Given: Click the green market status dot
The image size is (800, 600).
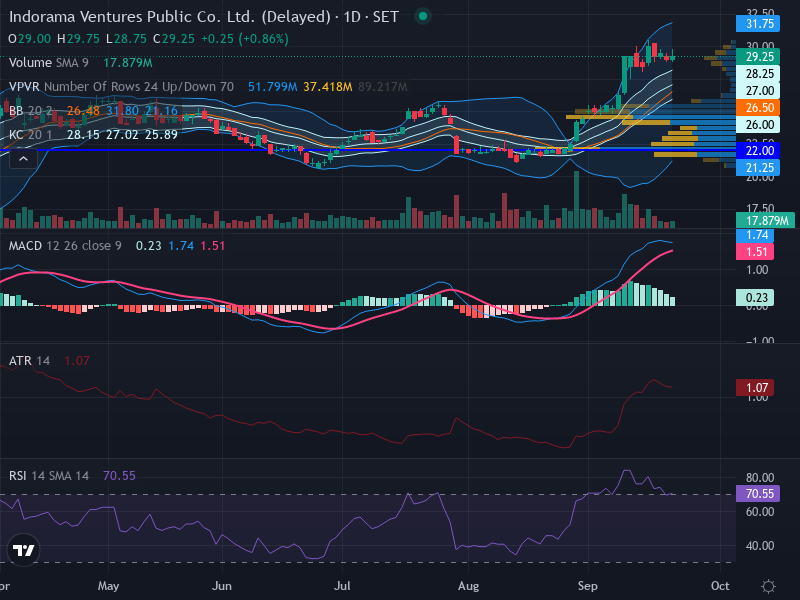Looking at the screenshot, I should pyautogui.click(x=422, y=16).
